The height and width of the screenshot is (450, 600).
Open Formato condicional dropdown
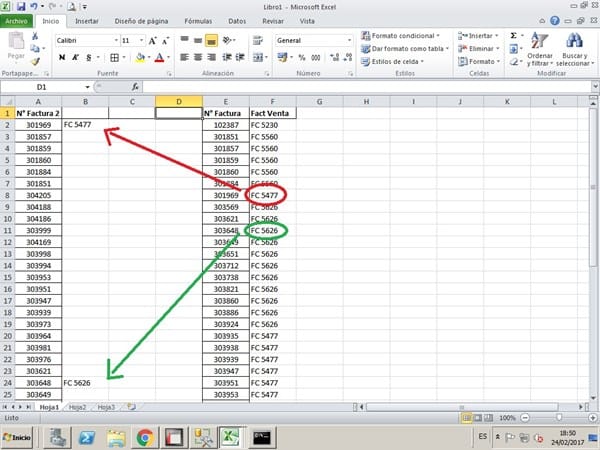click(x=400, y=36)
